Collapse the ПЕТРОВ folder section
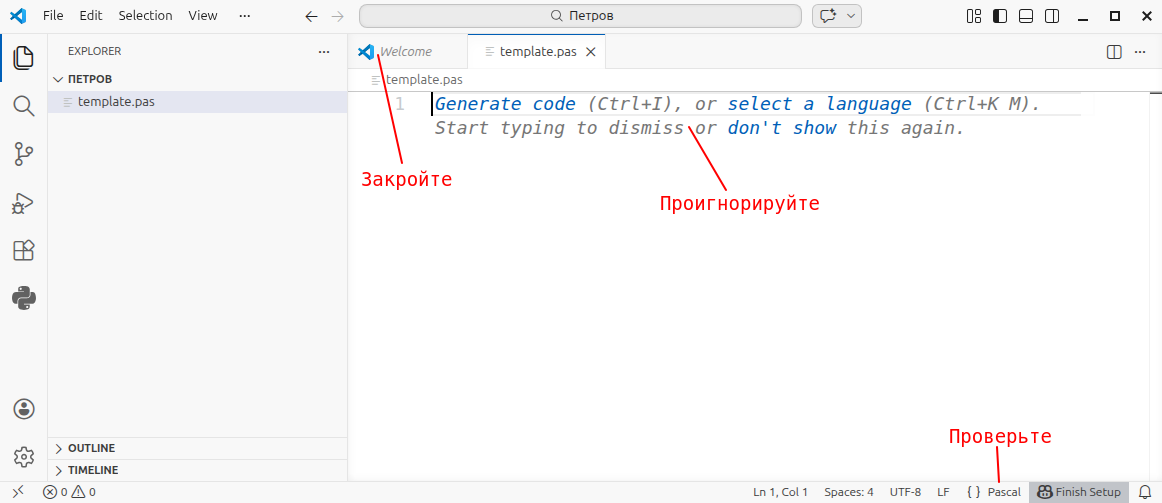 click(89, 79)
